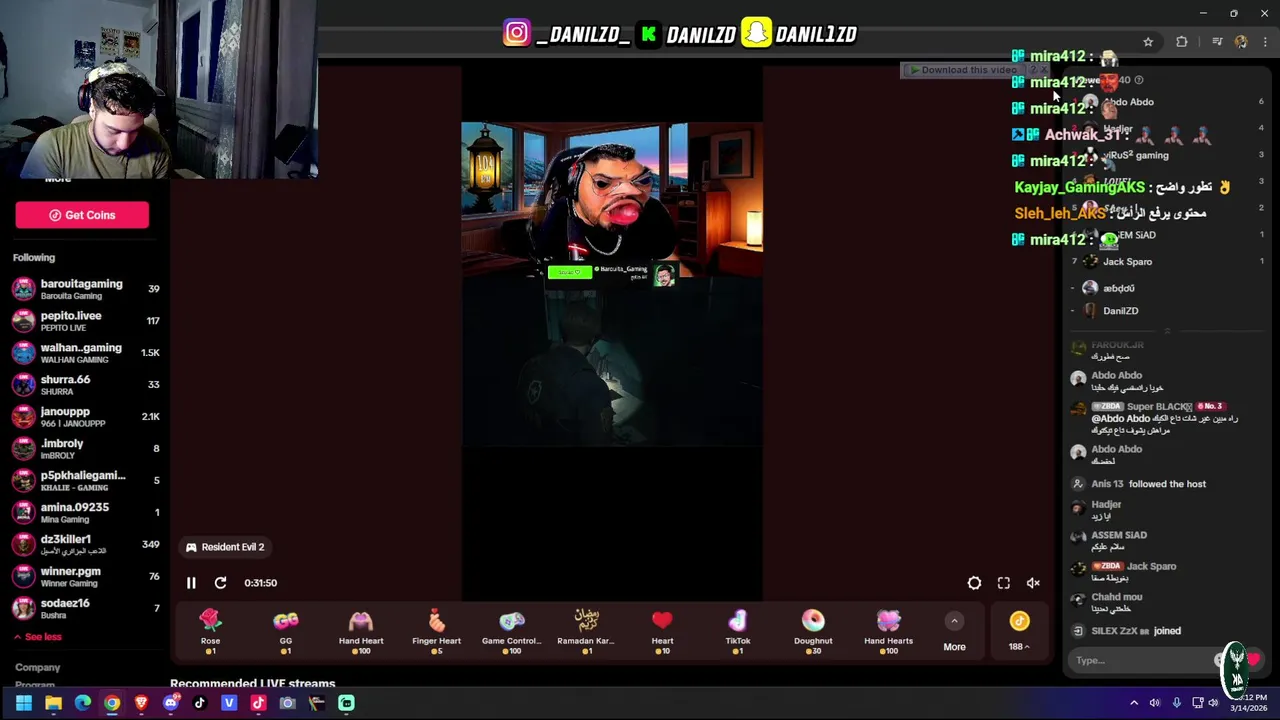
Task: Select rank 7 Jack Sparo viewer row
Action: tap(1168, 262)
